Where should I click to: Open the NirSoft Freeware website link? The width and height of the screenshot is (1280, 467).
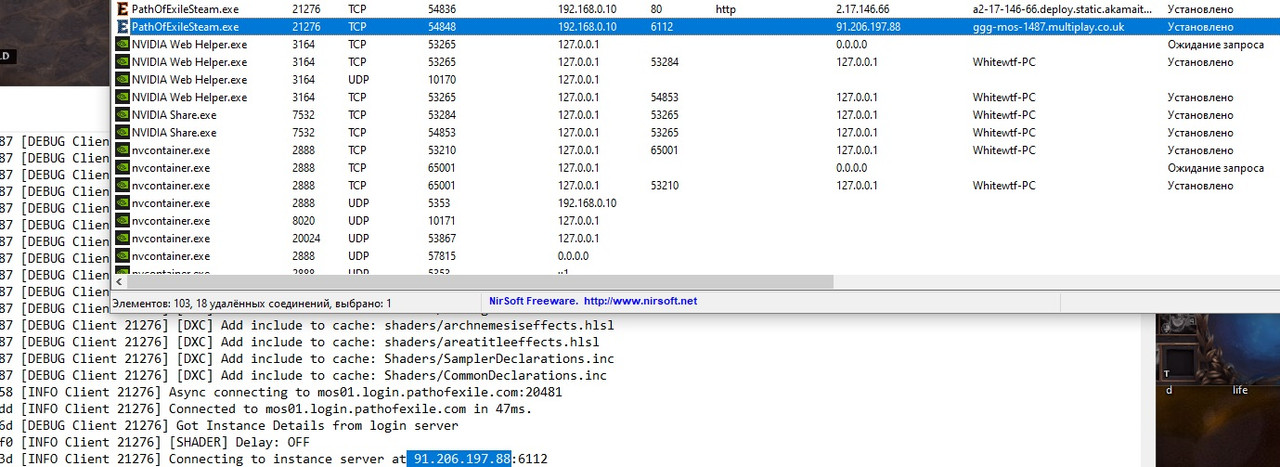click(641, 301)
